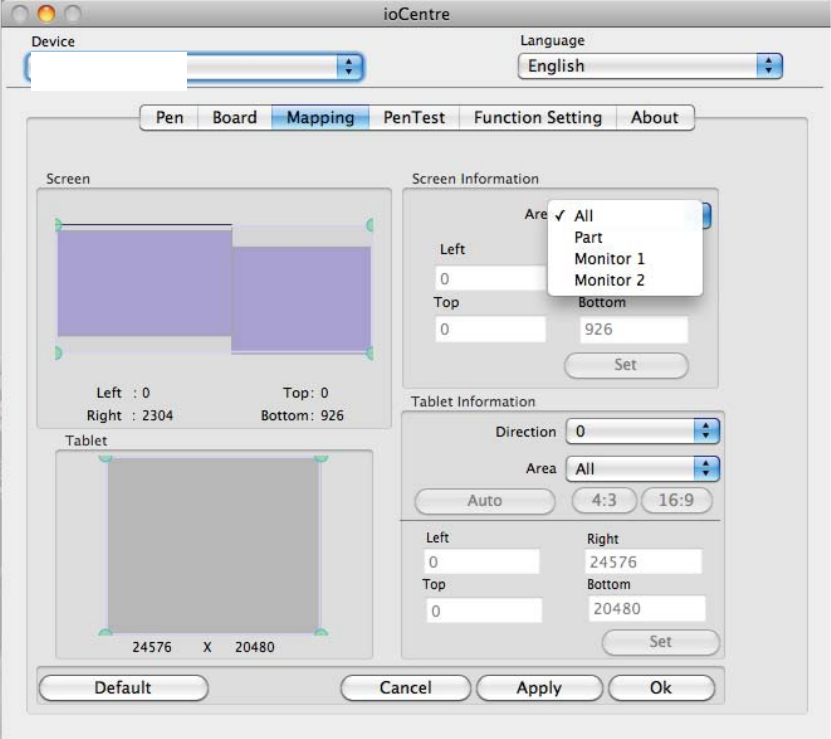The image size is (831, 739).
Task: Click the Tablet Bottom field showing 20480
Action: click(x=647, y=609)
